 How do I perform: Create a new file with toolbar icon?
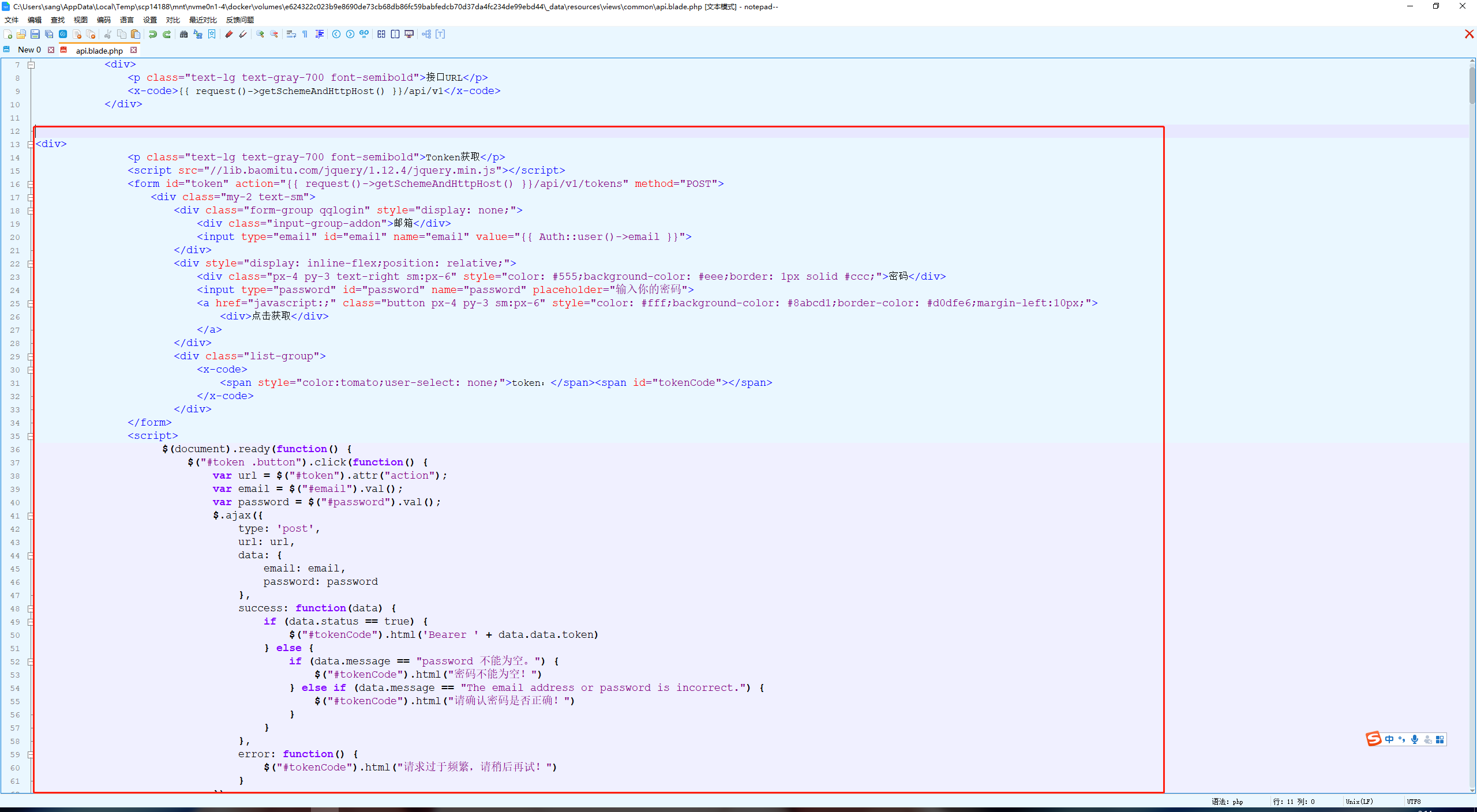[x=8, y=35]
